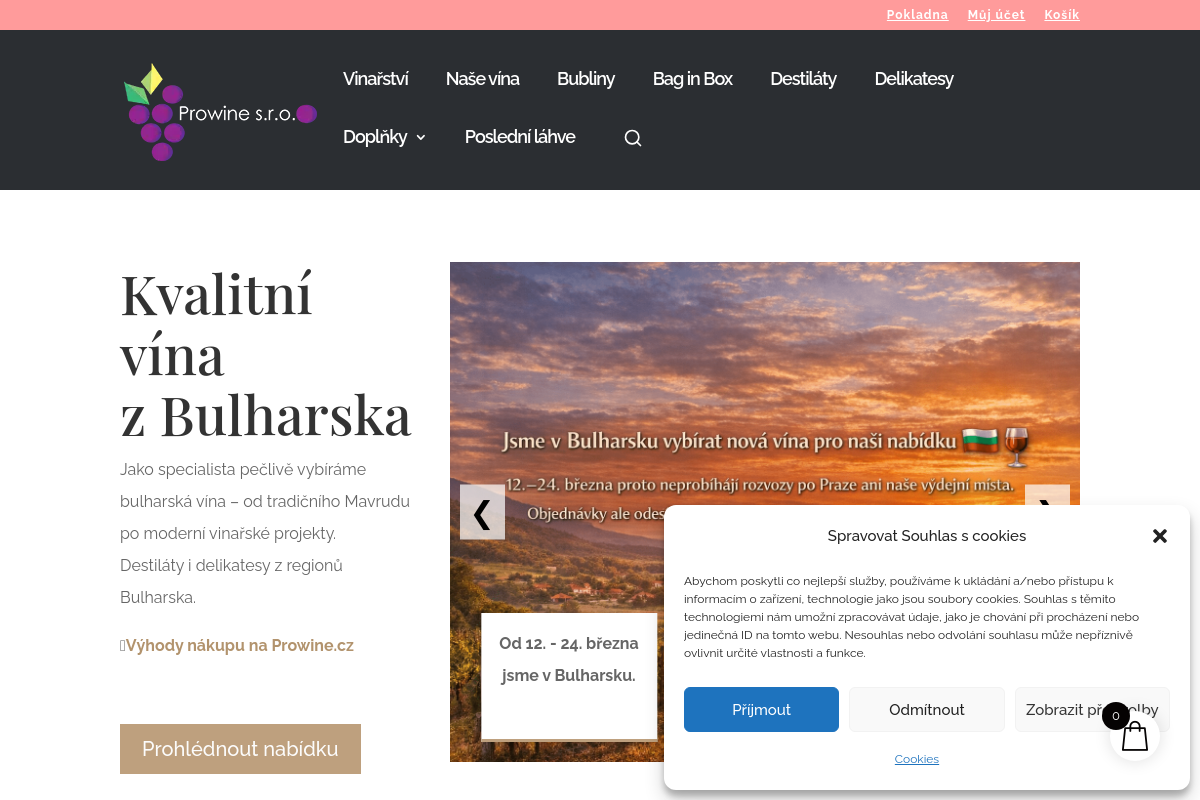
Task: Decline cookies via Odmítnout button
Action: [927, 710]
